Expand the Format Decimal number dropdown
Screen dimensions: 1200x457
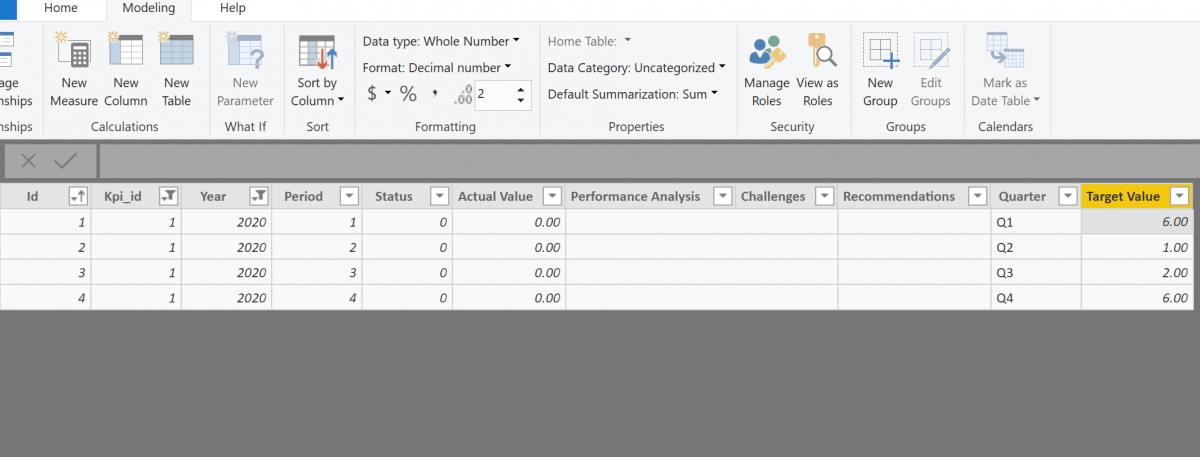tap(437, 68)
